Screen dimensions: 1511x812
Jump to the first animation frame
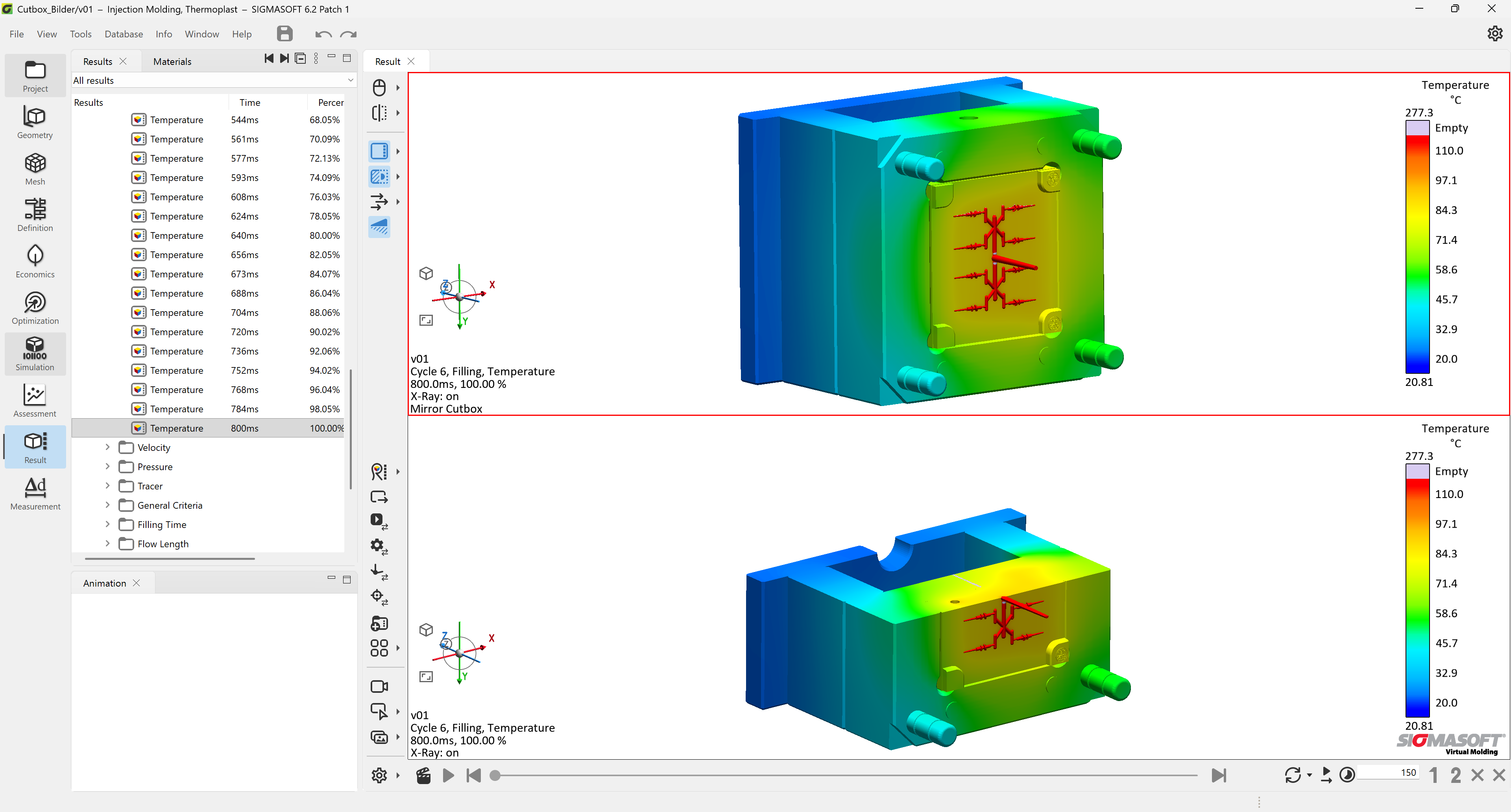coord(473,776)
